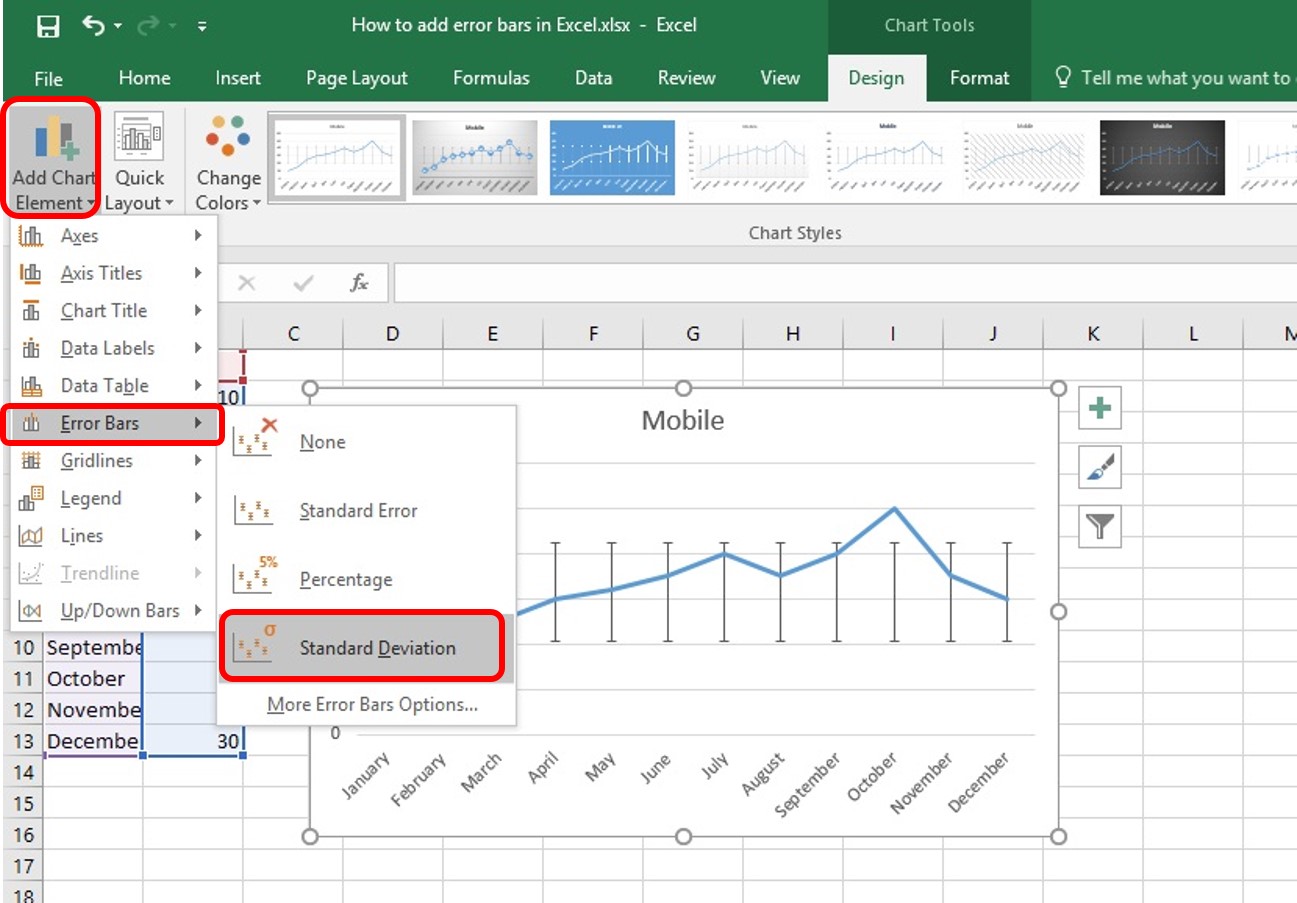The width and height of the screenshot is (1297, 903).
Task: Open the Review tab
Action: click(686, 78)
